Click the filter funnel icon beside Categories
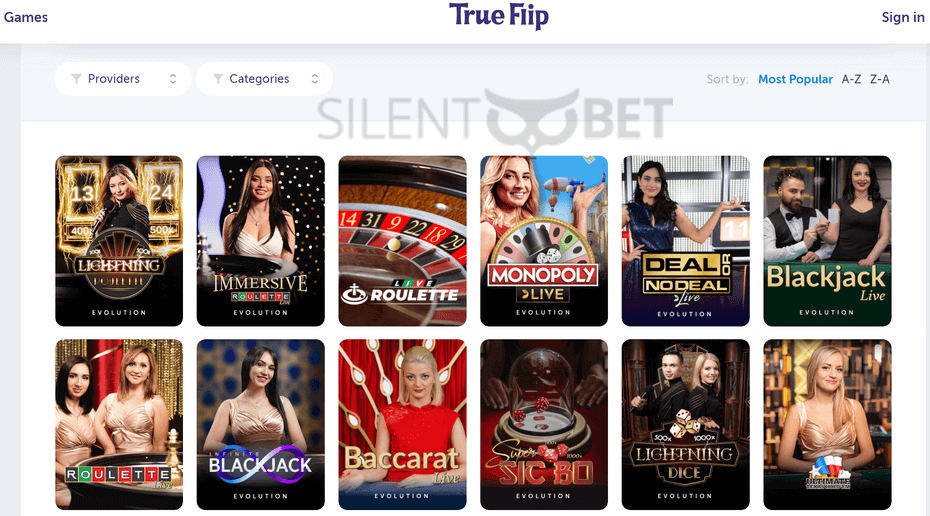Viewport: 930px width, 516px height. pos(218,79)
